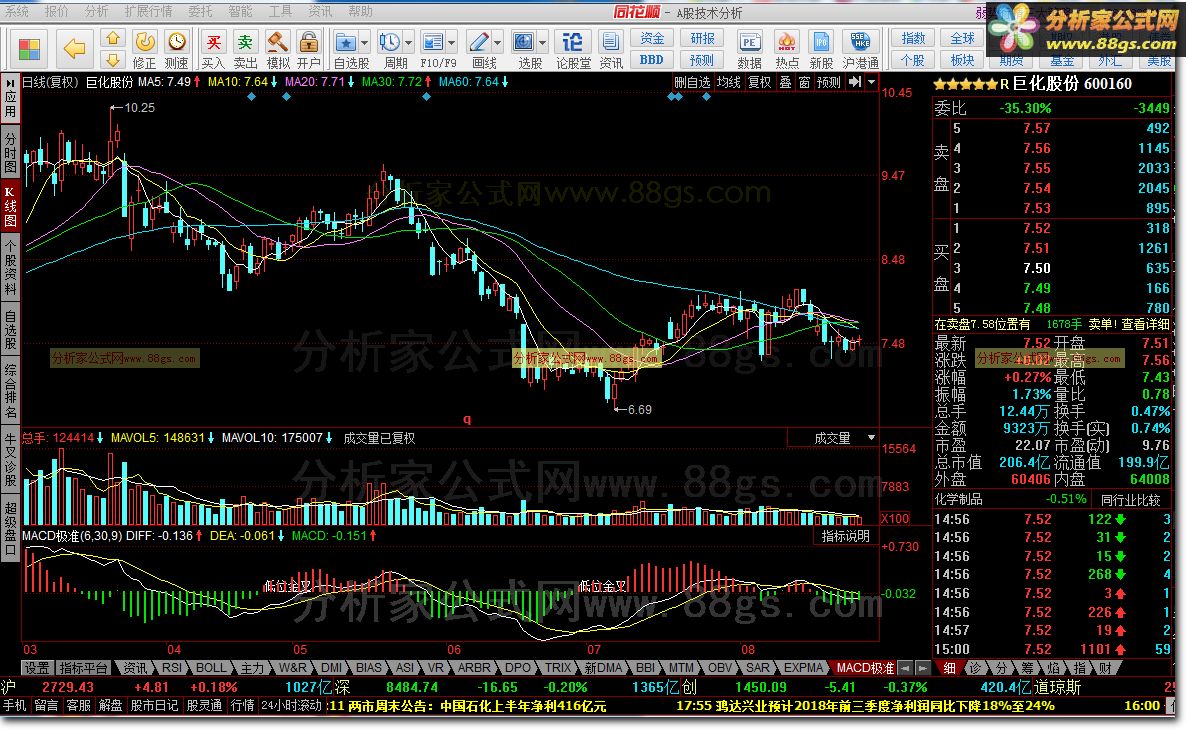Open the 24小时滚动 news ticker button
Viewport: 1188px width, 730px height.
point(292,706)
